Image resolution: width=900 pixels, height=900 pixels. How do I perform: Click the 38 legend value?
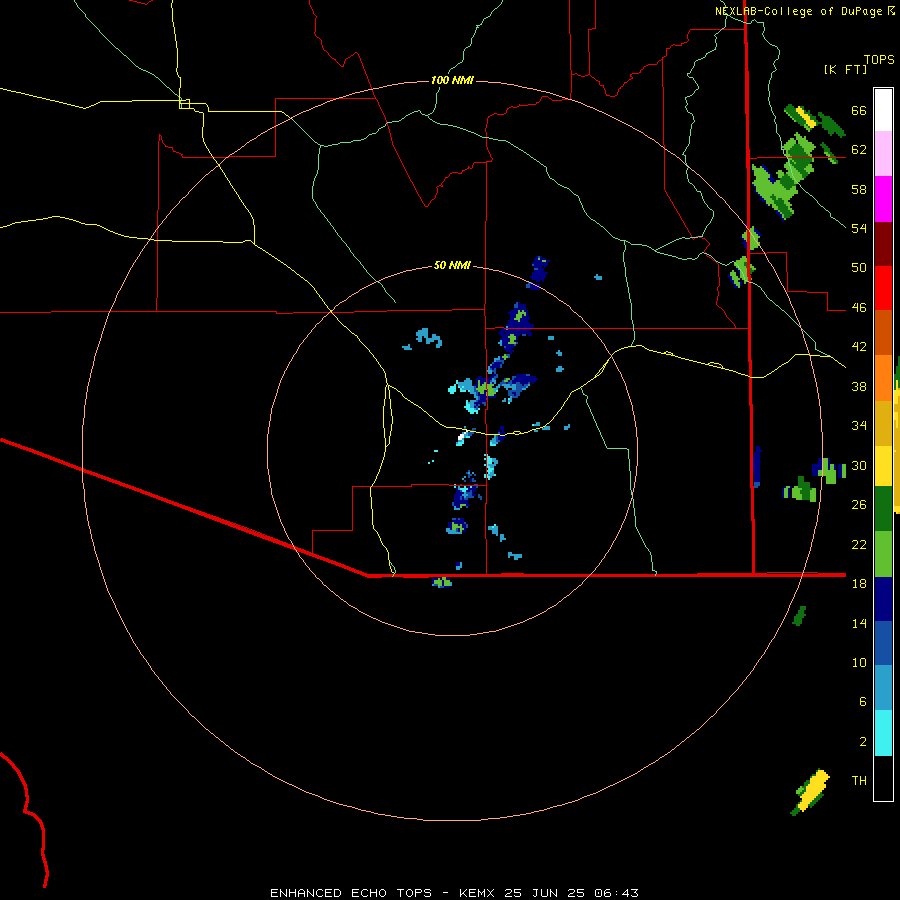(859, 386)
